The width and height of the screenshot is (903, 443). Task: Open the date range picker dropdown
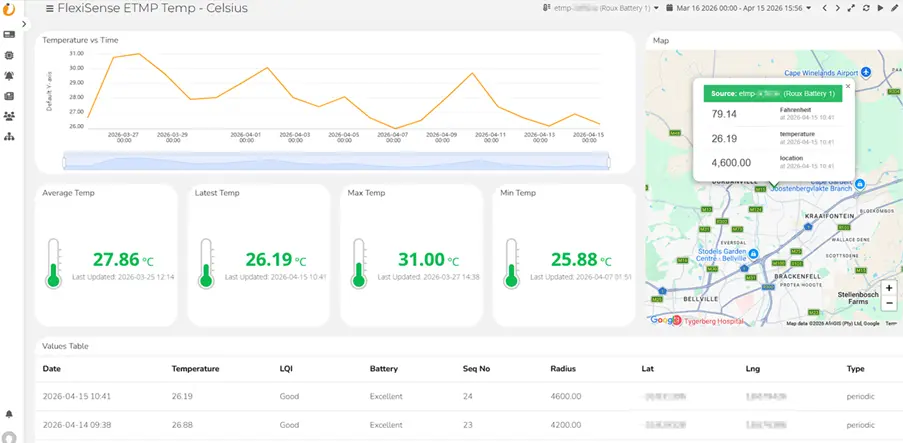tap(737, 8)
